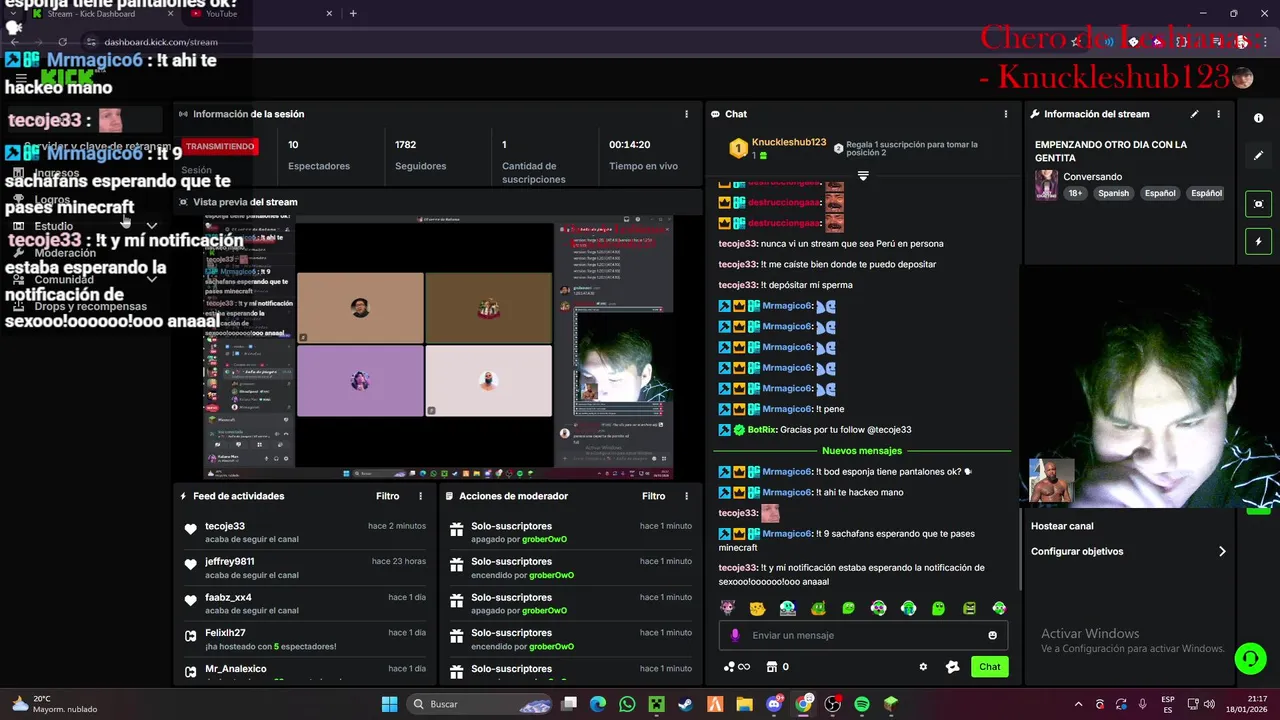1280x720 pixels.
Task: Click the ESP language indicator
Action: (x=1168, y=704)
